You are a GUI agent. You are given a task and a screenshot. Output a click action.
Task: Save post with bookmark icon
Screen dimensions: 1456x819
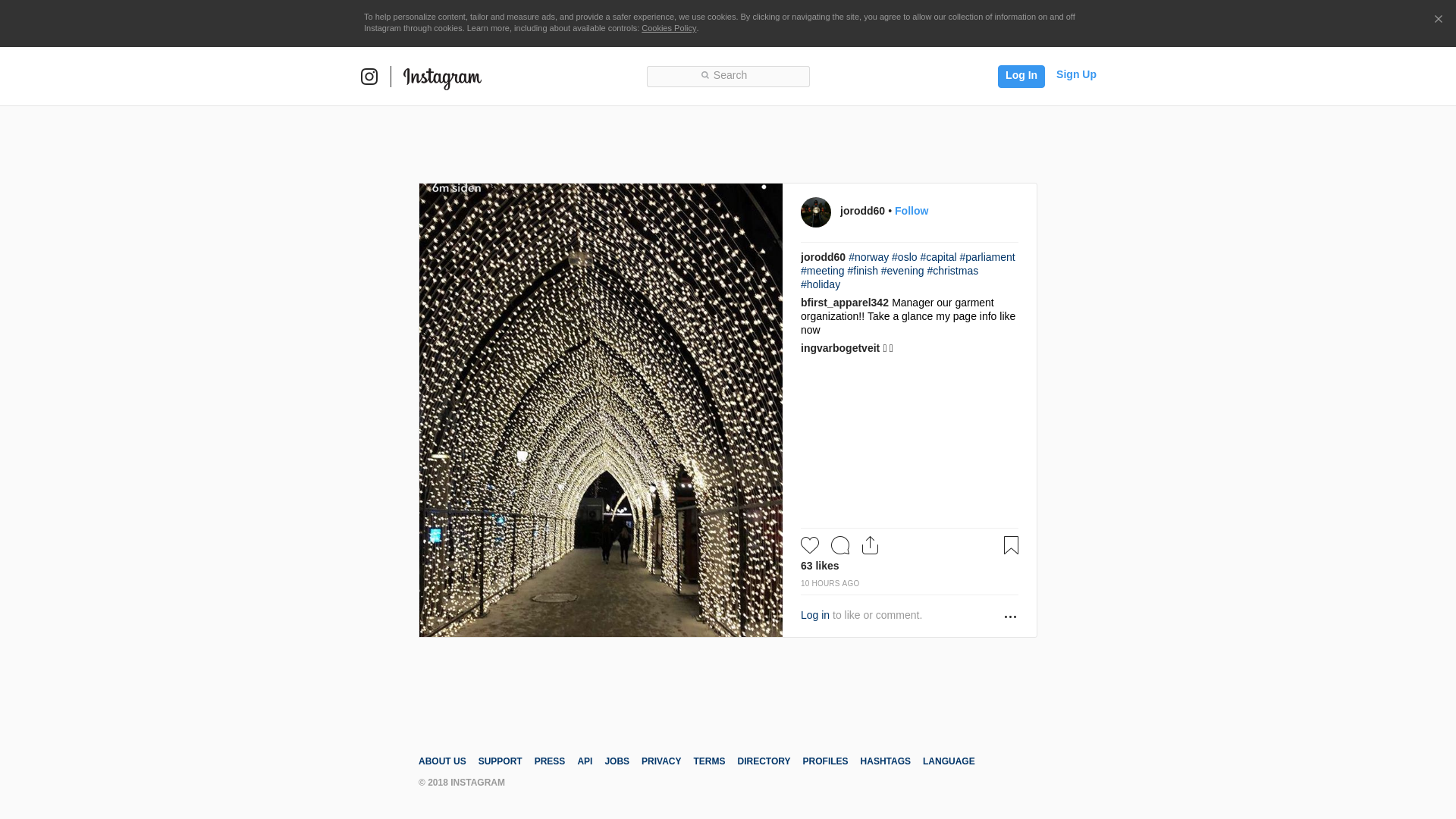[1011, 545]
